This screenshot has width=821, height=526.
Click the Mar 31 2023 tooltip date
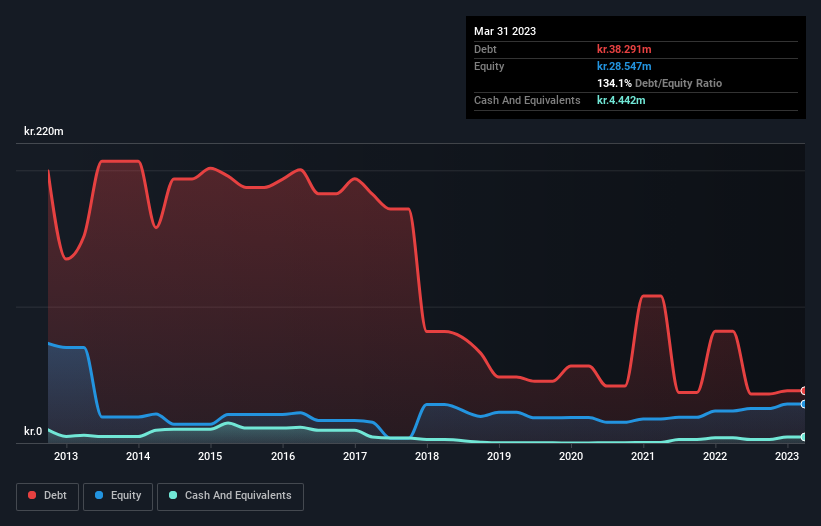click(505, 31)
